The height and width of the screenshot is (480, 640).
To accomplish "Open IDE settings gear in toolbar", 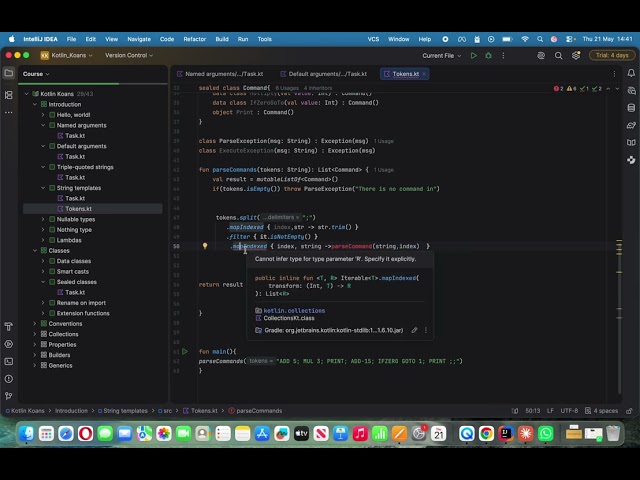I will [x=576, y=56].
